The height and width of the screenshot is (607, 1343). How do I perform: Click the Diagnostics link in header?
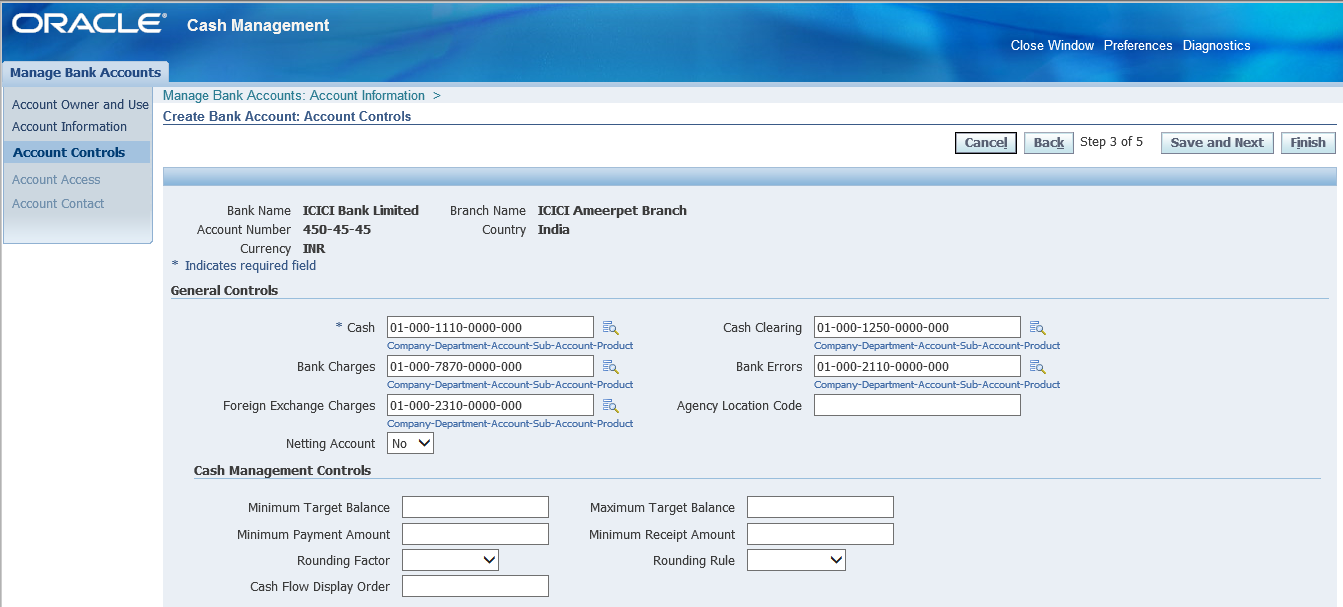(1216, 45)
